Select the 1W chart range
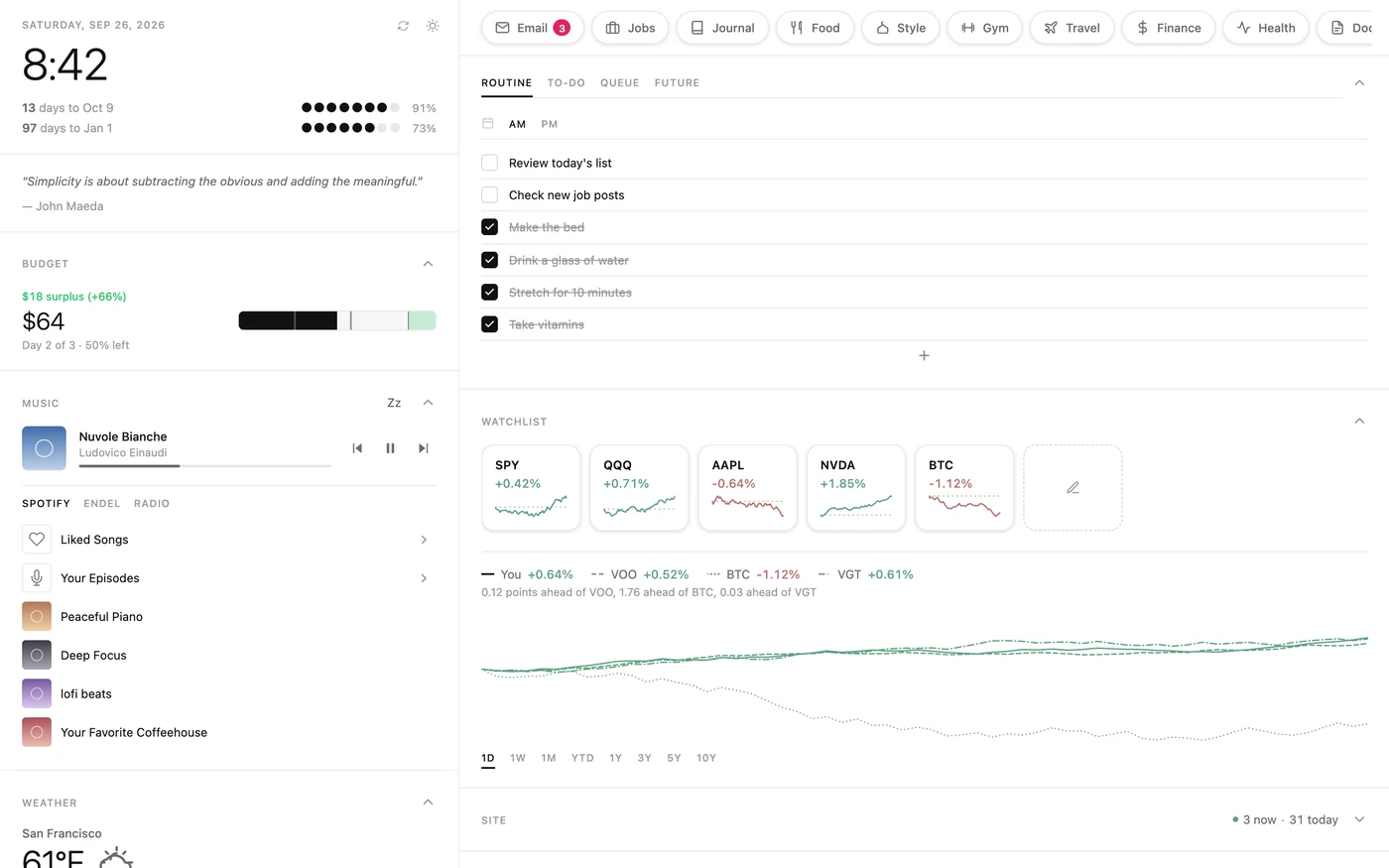Viewport: 1389px width, 868px height. [518, 758]
